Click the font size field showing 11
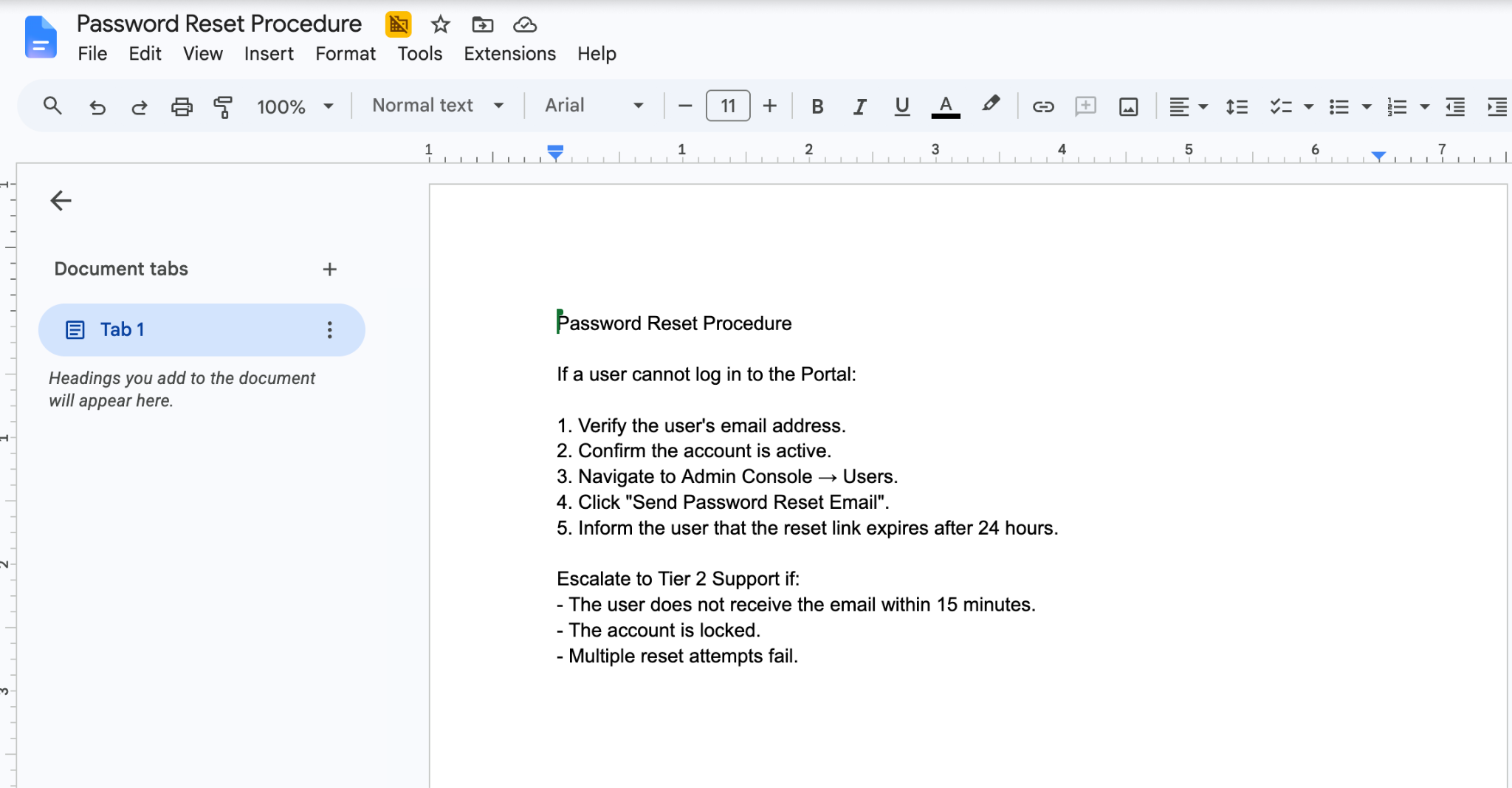This screenshot has height=788, width=1512. tap(728, 106)
